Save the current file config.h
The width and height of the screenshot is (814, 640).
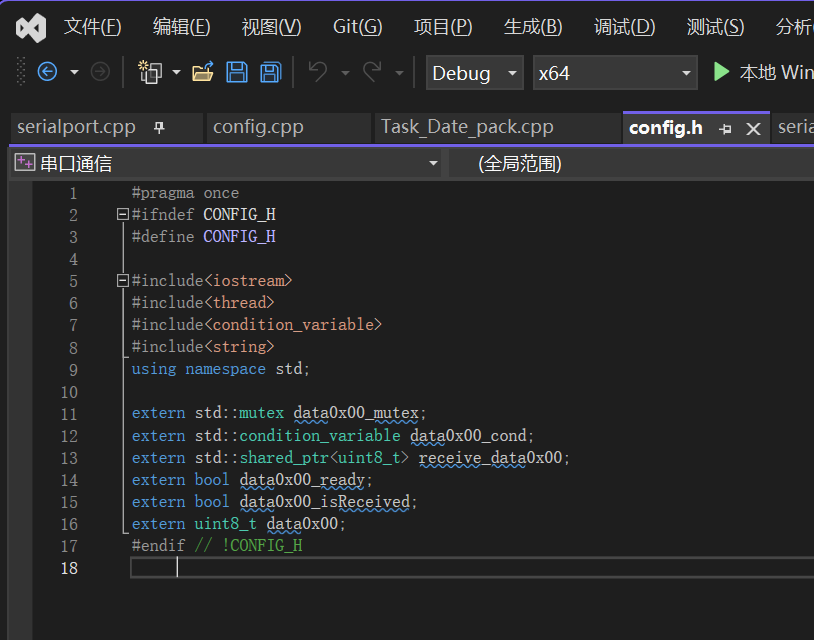tap(237, 72)
